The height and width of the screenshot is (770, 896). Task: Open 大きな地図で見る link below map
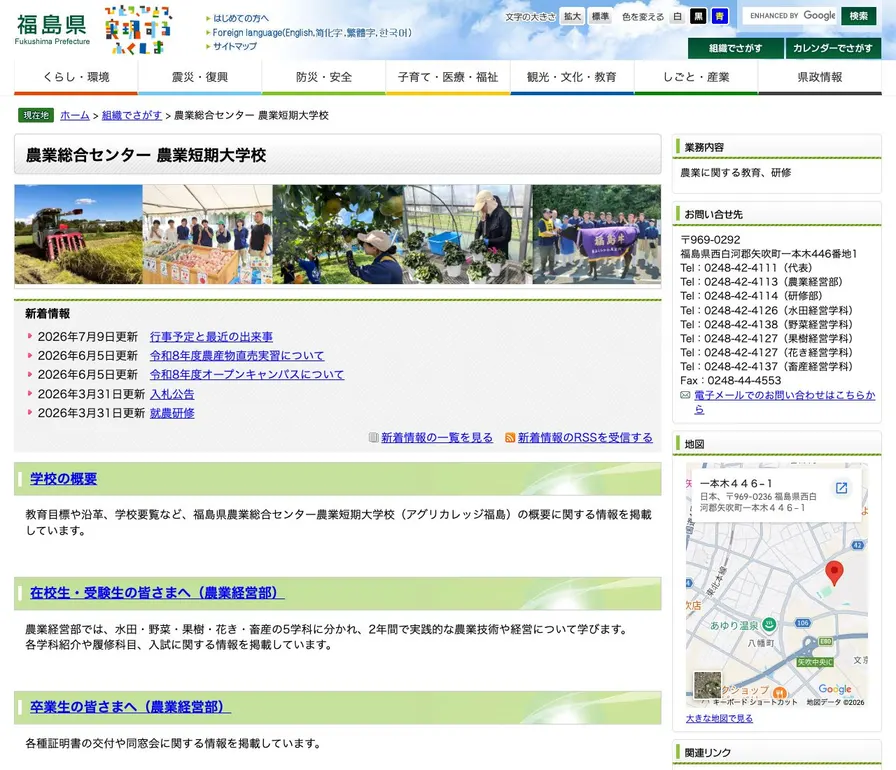719,718
